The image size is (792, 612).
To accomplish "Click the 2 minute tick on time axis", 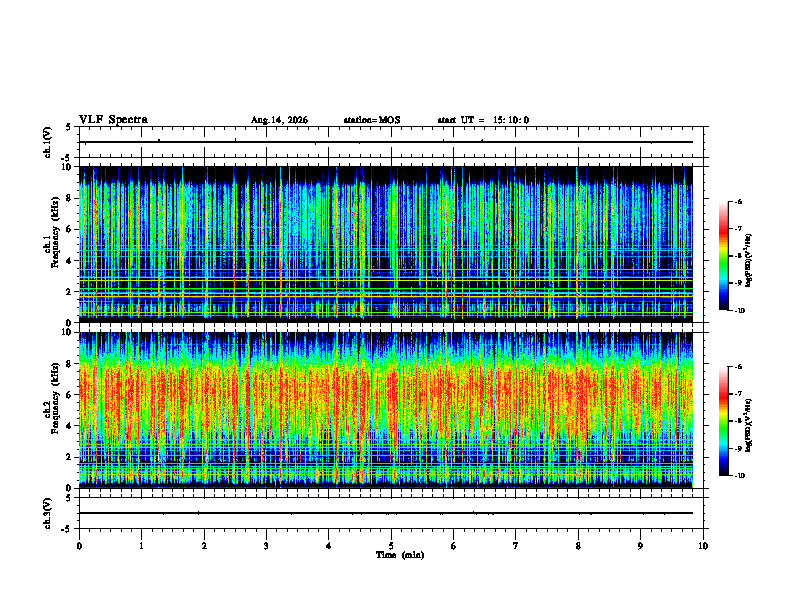I will [204, 546].
